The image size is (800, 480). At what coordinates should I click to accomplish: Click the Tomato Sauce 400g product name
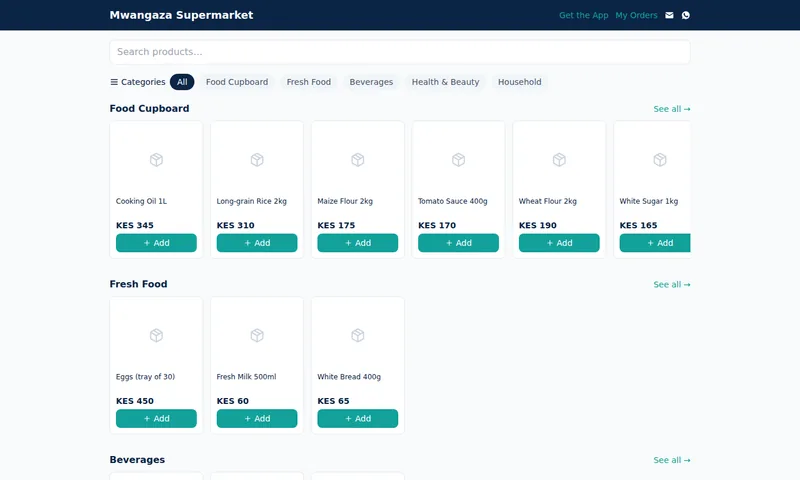[453, 201]
